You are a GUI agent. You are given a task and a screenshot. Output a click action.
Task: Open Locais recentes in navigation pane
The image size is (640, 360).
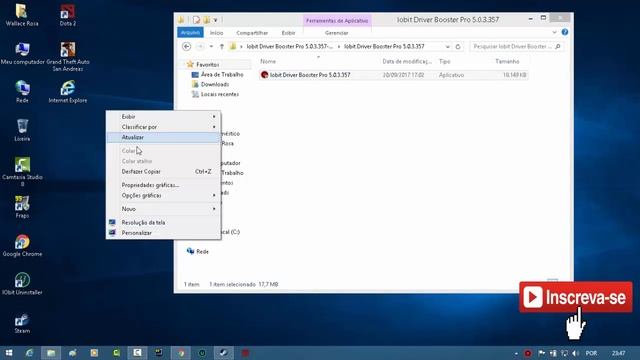(x=216, y=94)
